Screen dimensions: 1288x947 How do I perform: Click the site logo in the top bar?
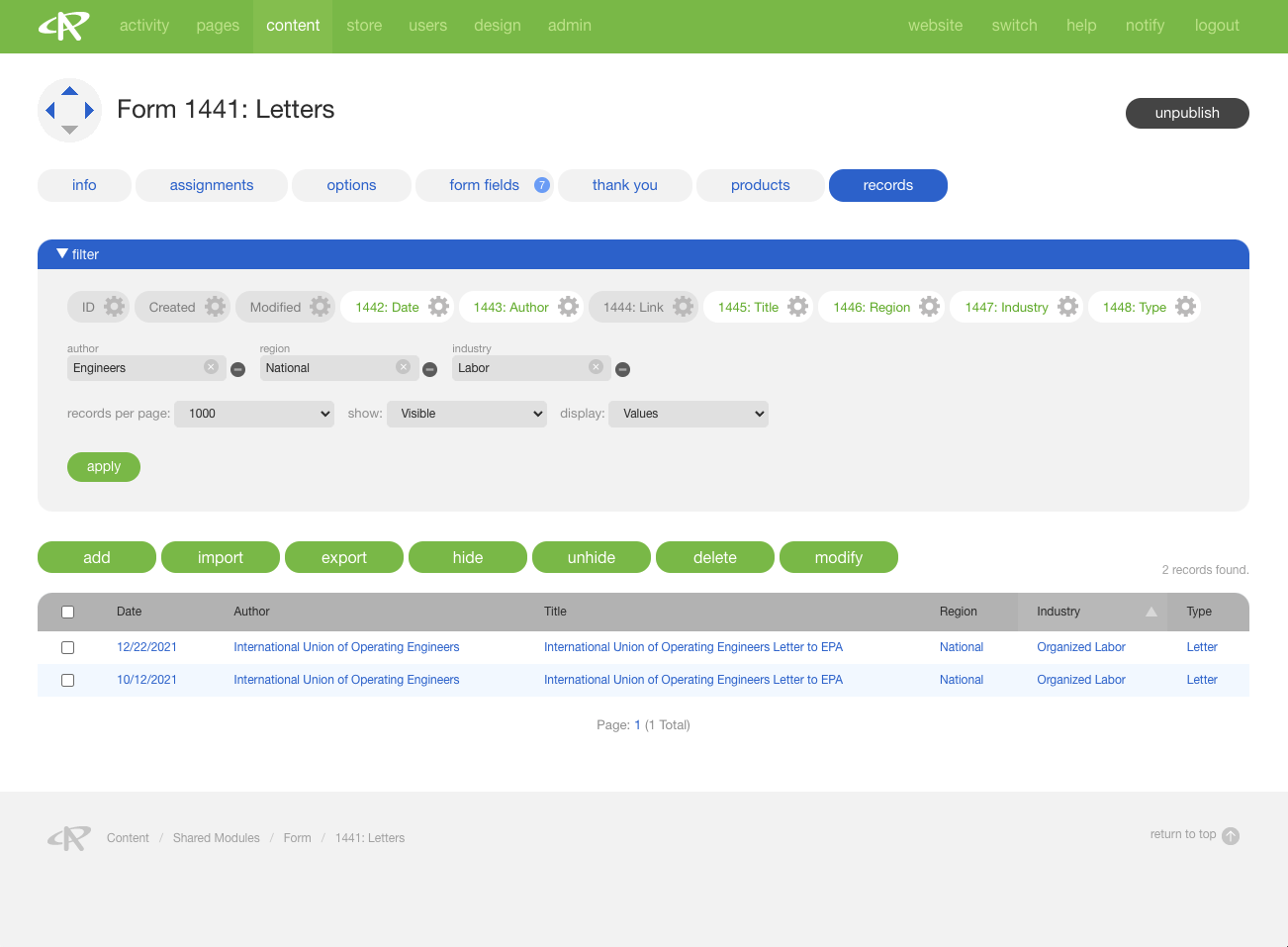[64, 26]
